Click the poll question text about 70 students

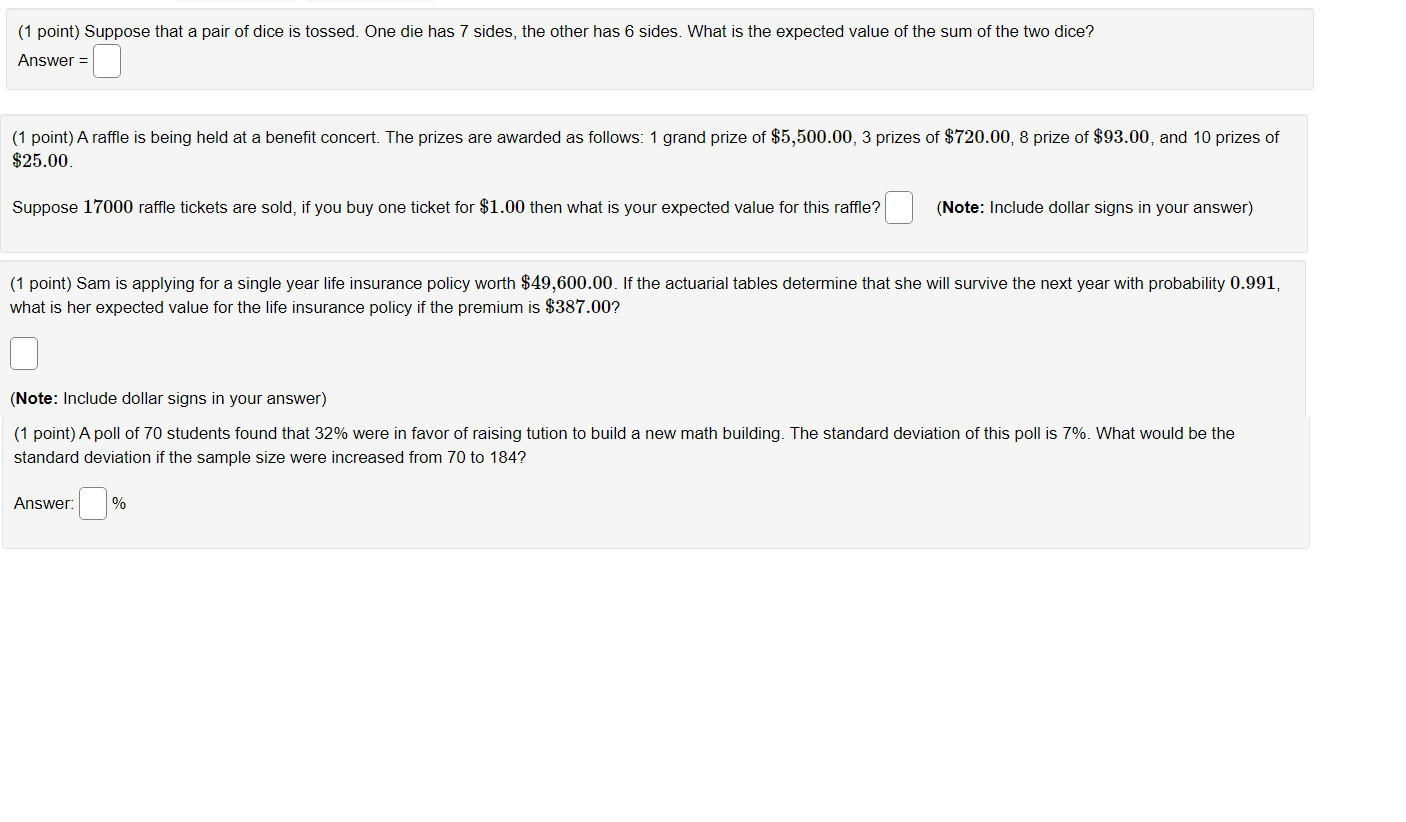[x=624, y=446]
